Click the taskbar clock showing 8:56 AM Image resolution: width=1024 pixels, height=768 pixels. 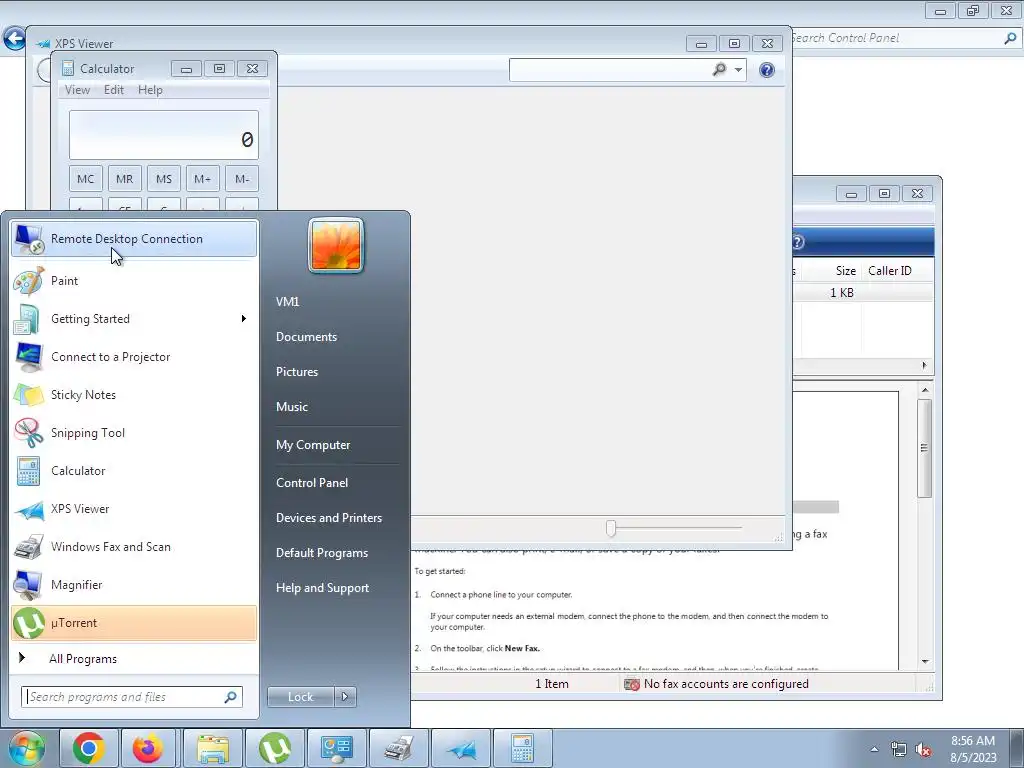(973, 749)
